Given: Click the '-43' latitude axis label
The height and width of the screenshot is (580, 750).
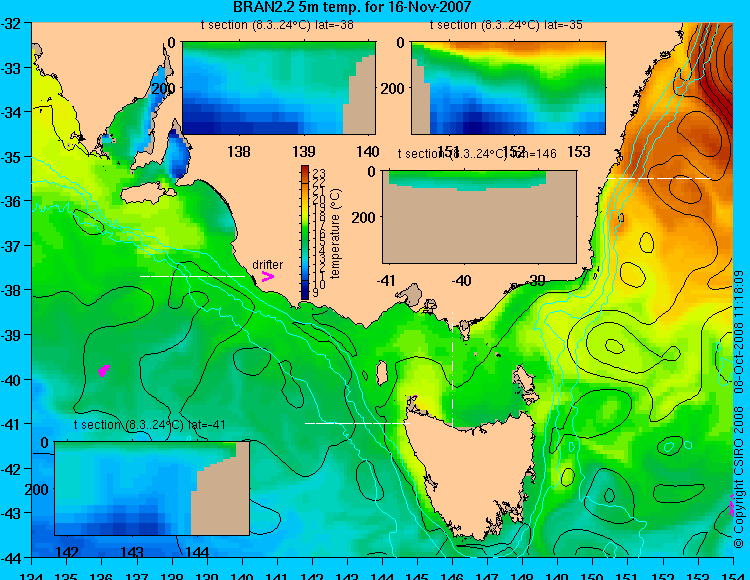Looking at the screenshot, I should [x=11, y=513].
